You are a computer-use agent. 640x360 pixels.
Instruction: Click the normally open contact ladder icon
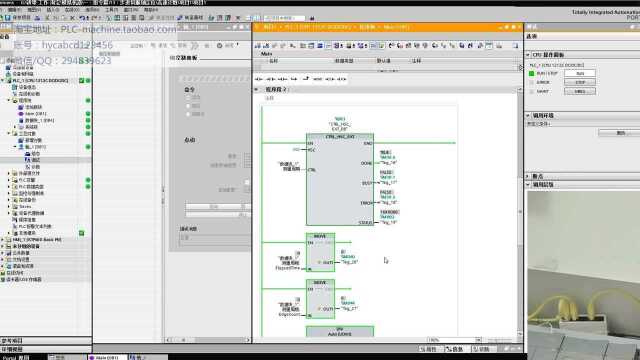259,79
